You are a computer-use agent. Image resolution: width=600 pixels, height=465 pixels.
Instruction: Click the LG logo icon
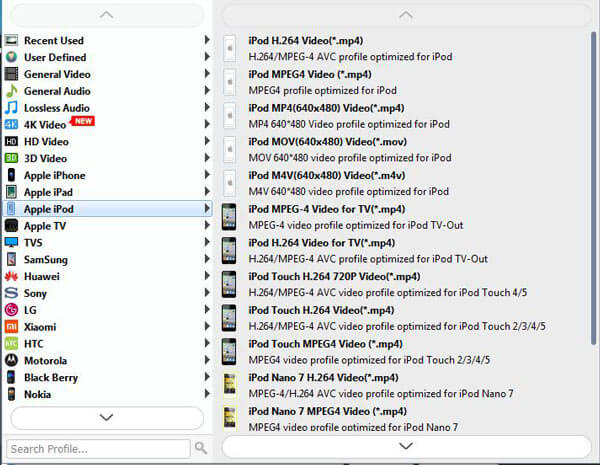[11, 310]
